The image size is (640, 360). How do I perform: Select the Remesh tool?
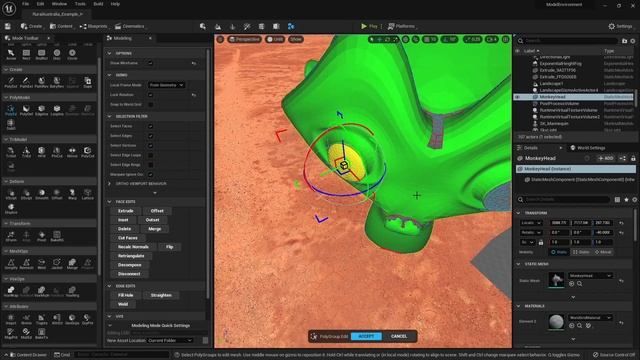26,264
